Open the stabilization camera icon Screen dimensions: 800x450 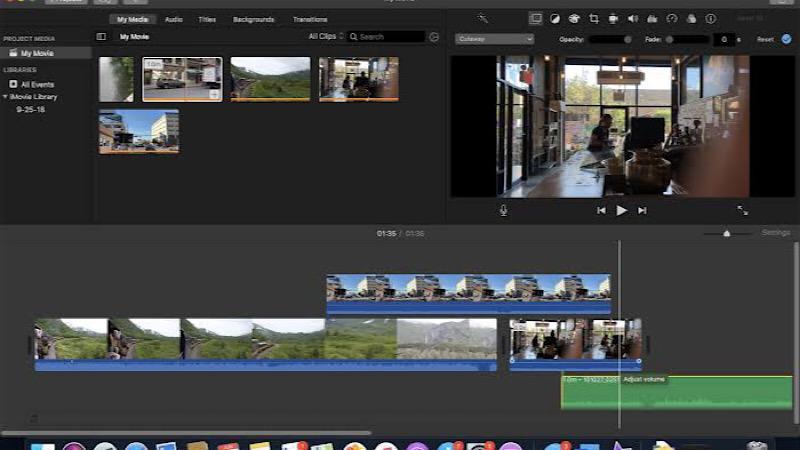(x=613, y=19)
